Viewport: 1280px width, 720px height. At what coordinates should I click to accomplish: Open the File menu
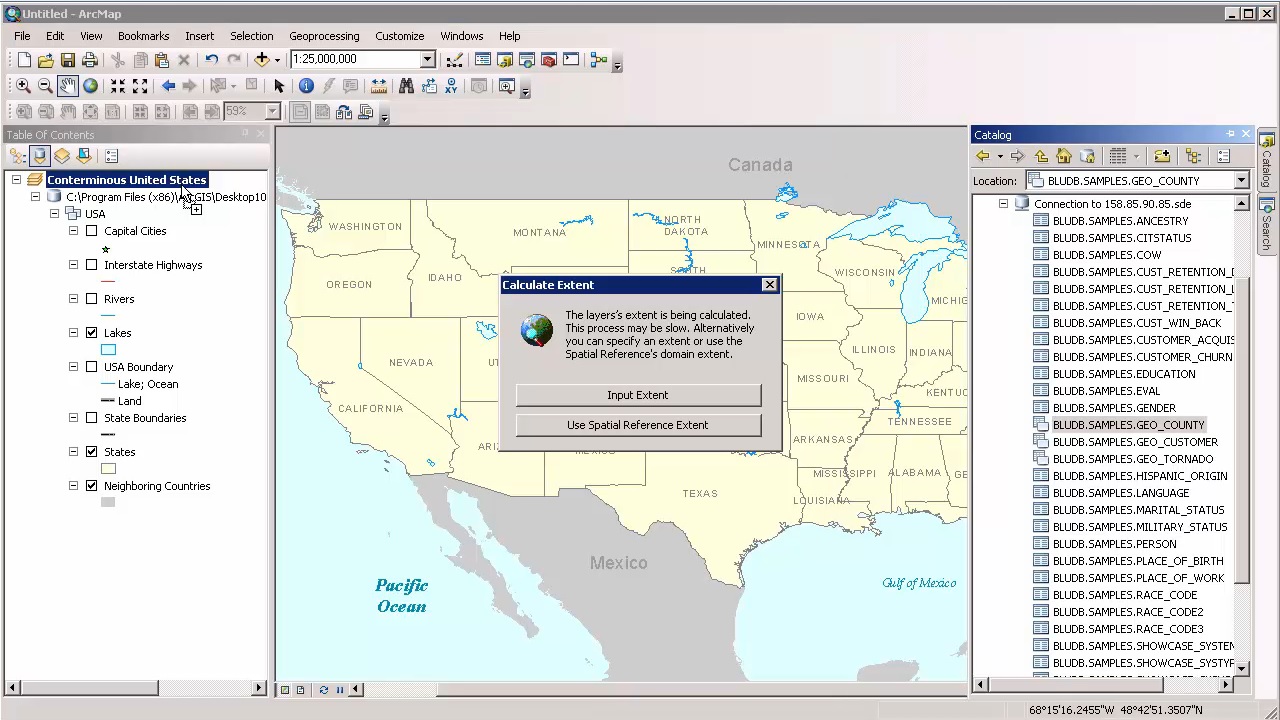pyautogui.click(x=22, y=36)
